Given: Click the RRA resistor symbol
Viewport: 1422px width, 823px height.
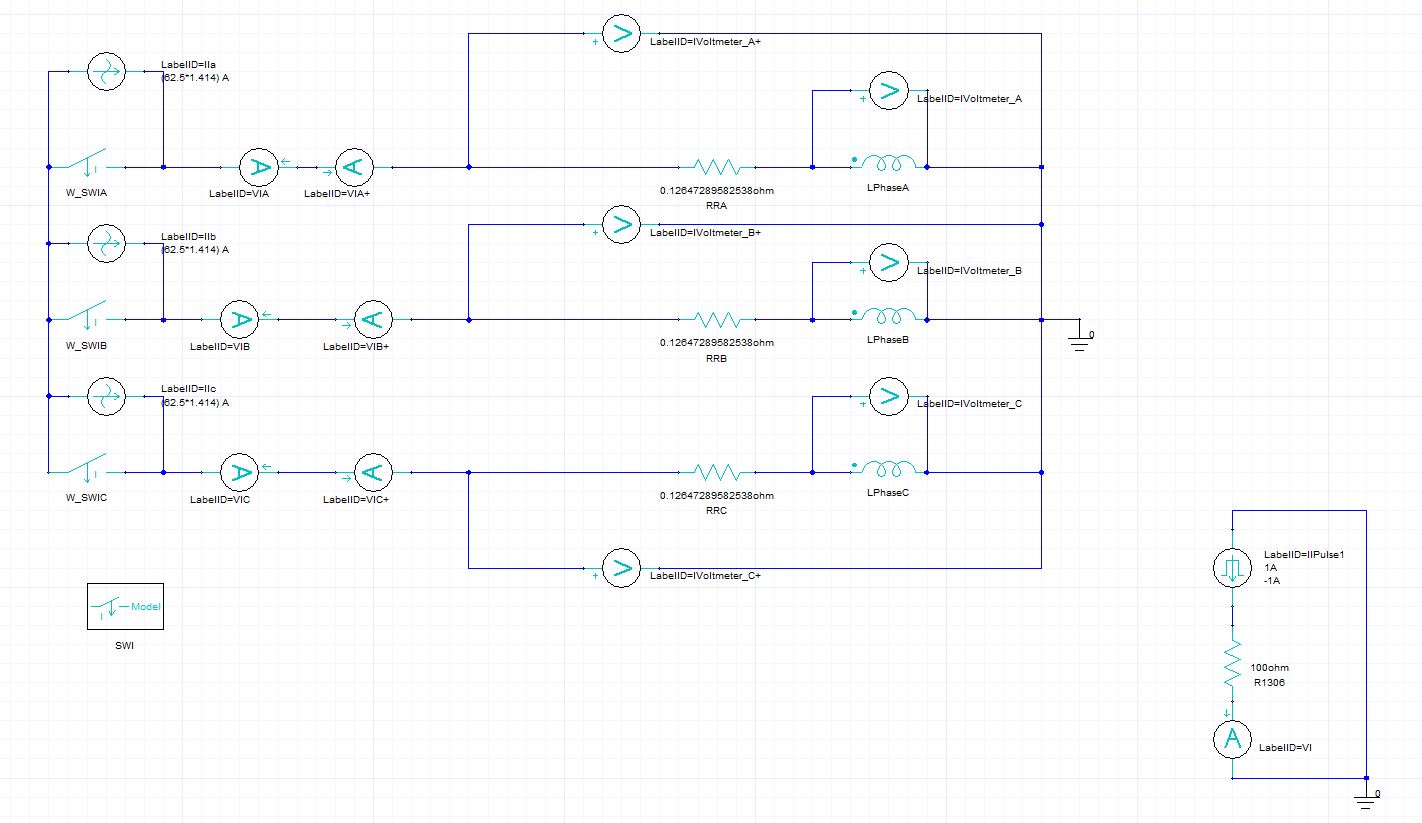Looking at the screenshot, I should point(716,166).
